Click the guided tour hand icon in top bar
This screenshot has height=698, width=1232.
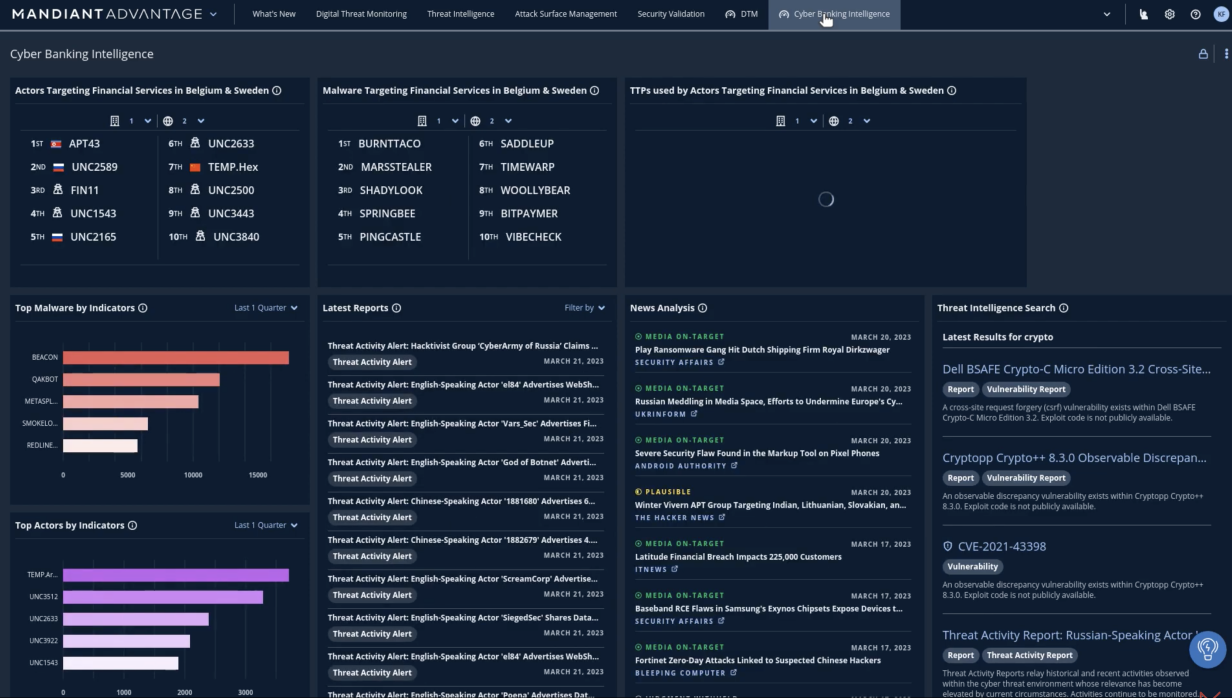click(x=1144, y=14)
